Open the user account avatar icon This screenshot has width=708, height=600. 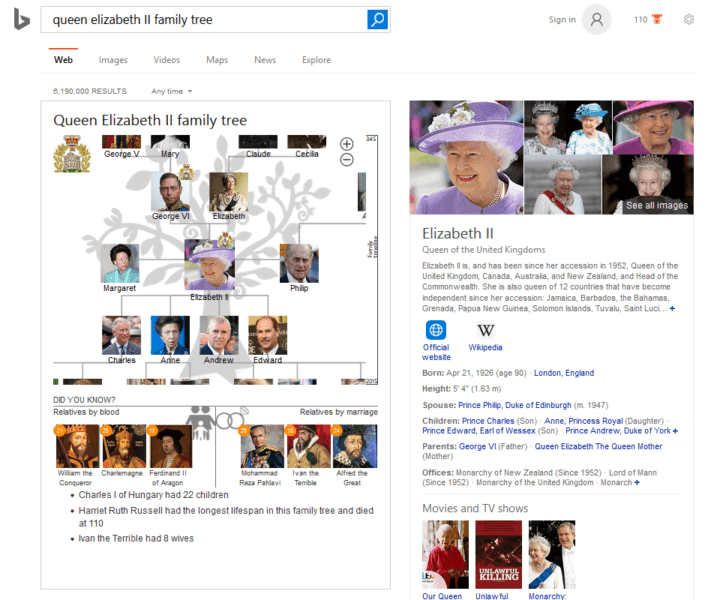click(x=596, y=19)
